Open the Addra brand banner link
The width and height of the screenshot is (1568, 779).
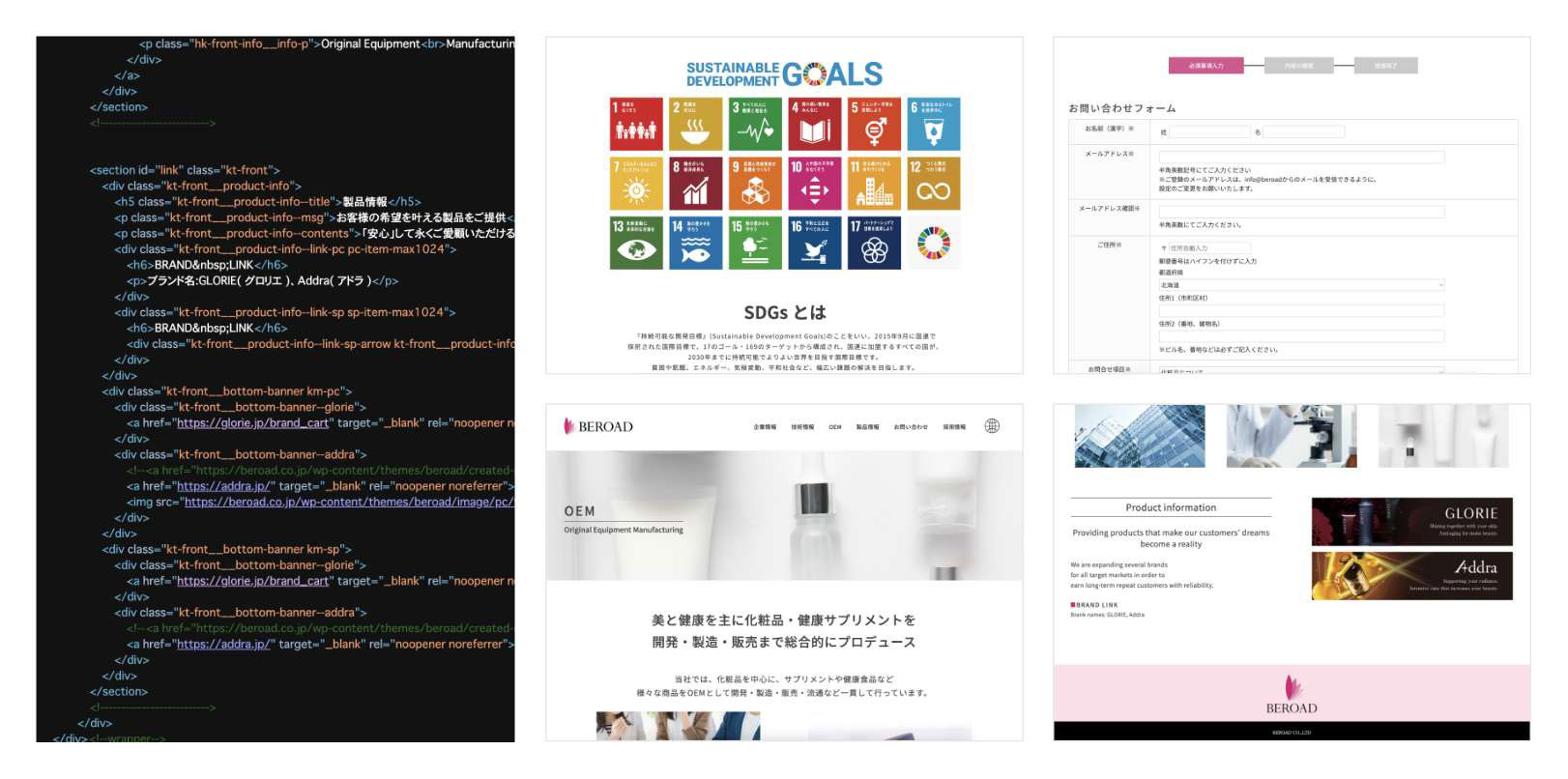click(1411, 576)
